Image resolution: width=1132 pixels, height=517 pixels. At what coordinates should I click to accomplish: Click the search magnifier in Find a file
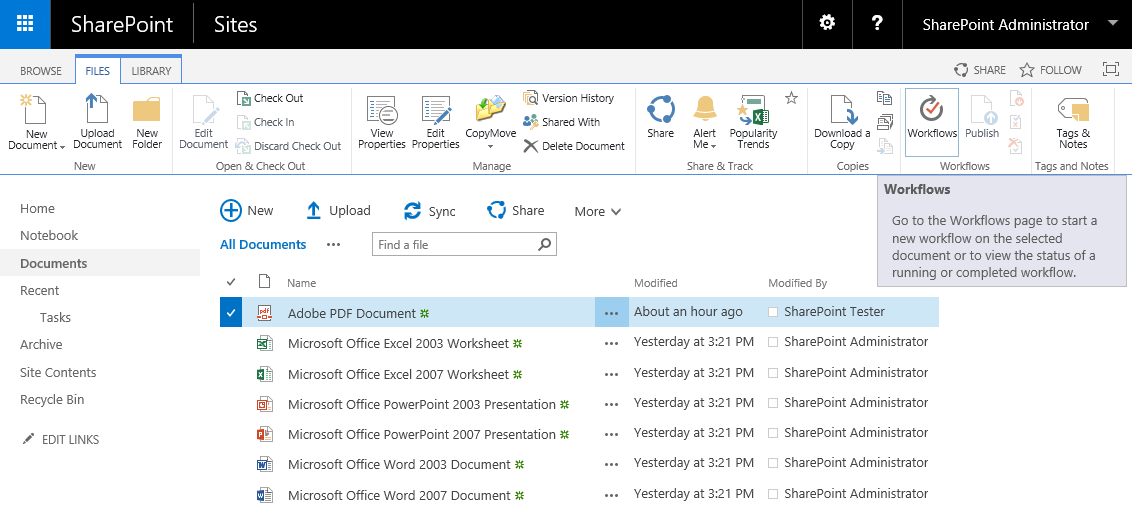point(545,244)
